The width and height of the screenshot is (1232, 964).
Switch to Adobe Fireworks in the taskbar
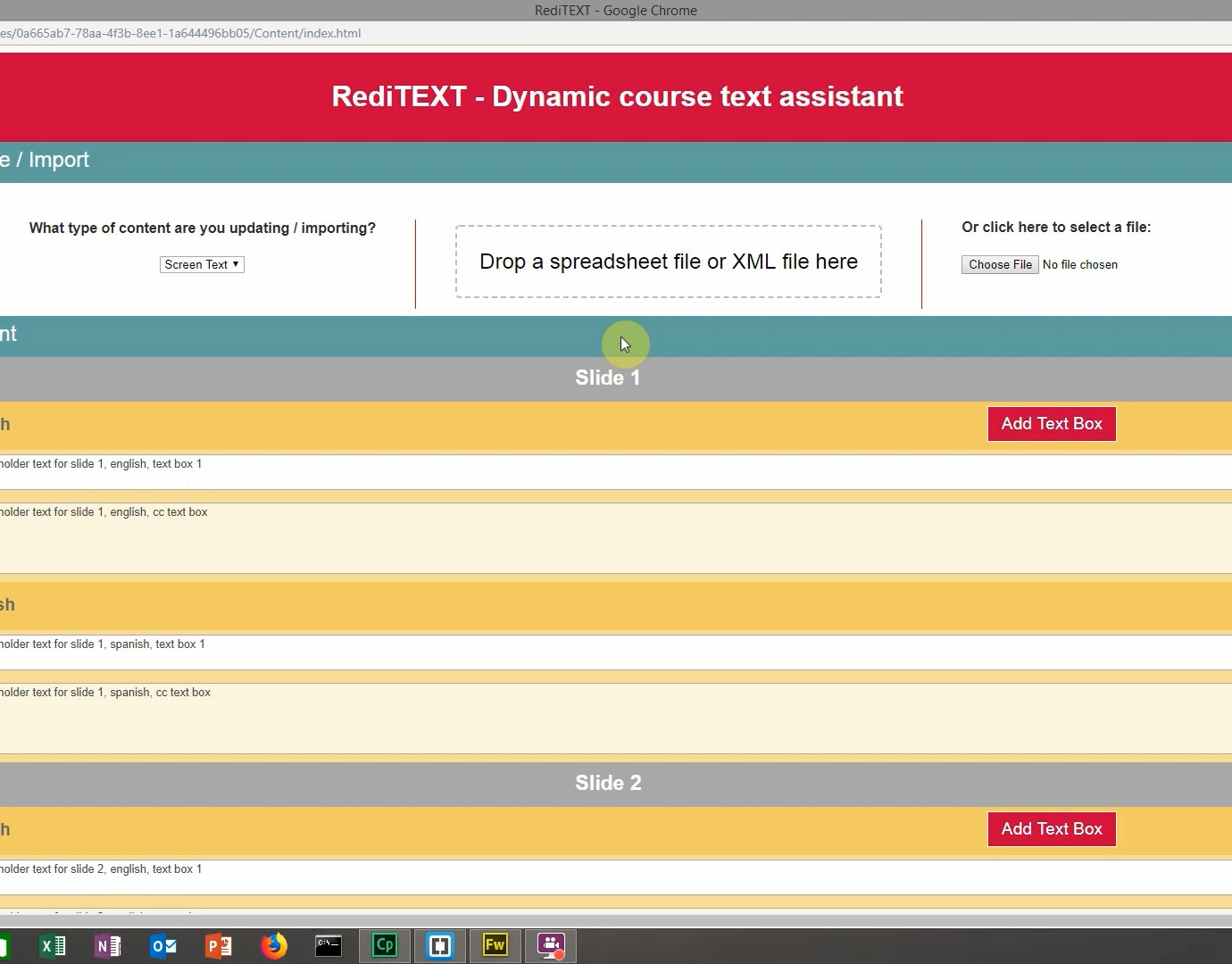[x=495, y=946]
